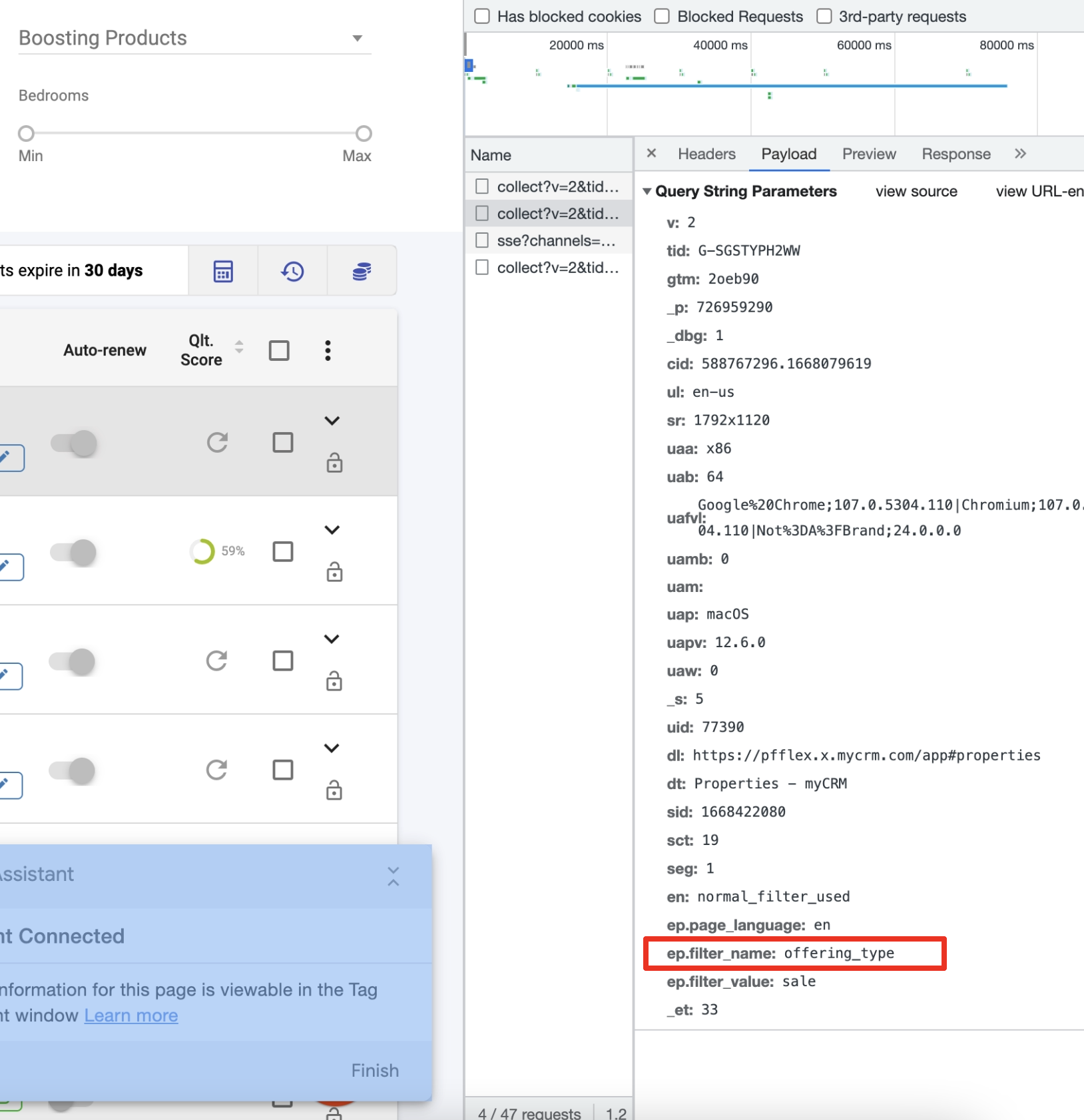Check the first property row checkbox

[283, 442]
